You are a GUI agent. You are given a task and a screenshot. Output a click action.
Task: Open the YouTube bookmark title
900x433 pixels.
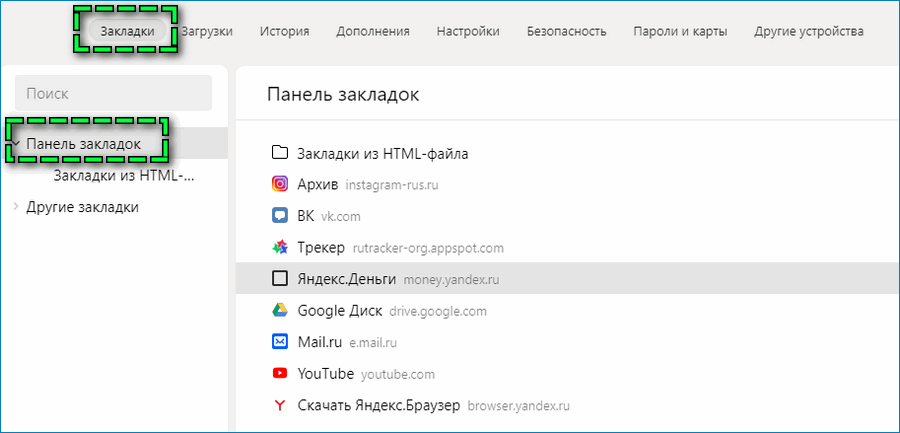pos(326,374)
